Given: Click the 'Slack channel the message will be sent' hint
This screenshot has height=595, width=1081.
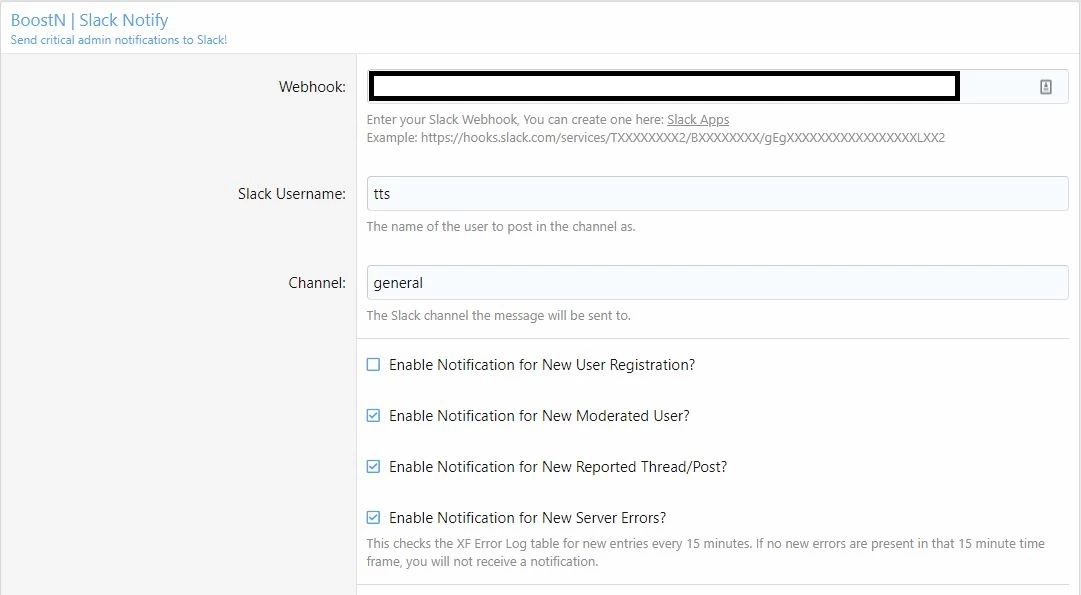Looking at the screenshot, I should (x=498, y=315).
